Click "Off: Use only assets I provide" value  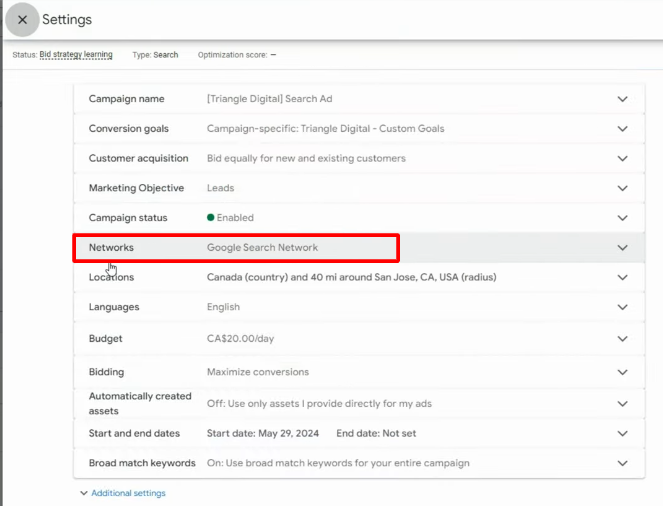[x=319, y=404]
